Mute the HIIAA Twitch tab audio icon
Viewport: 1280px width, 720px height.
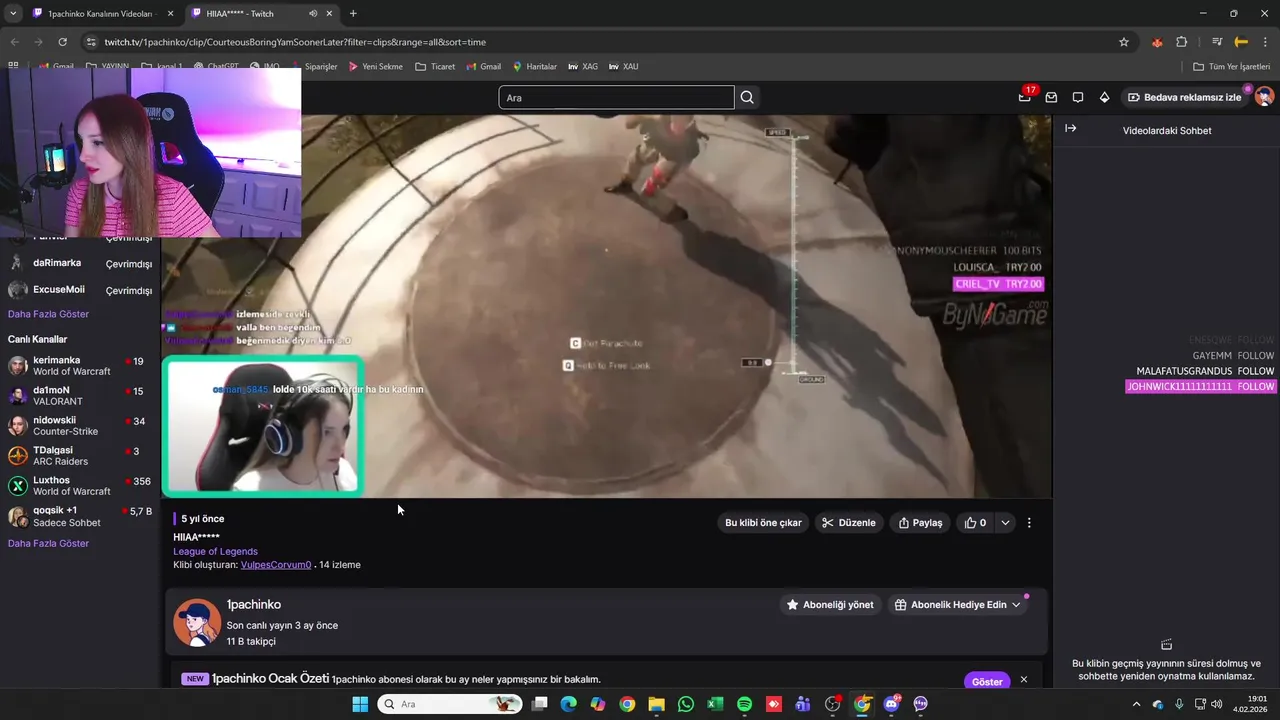pos(313,13)
